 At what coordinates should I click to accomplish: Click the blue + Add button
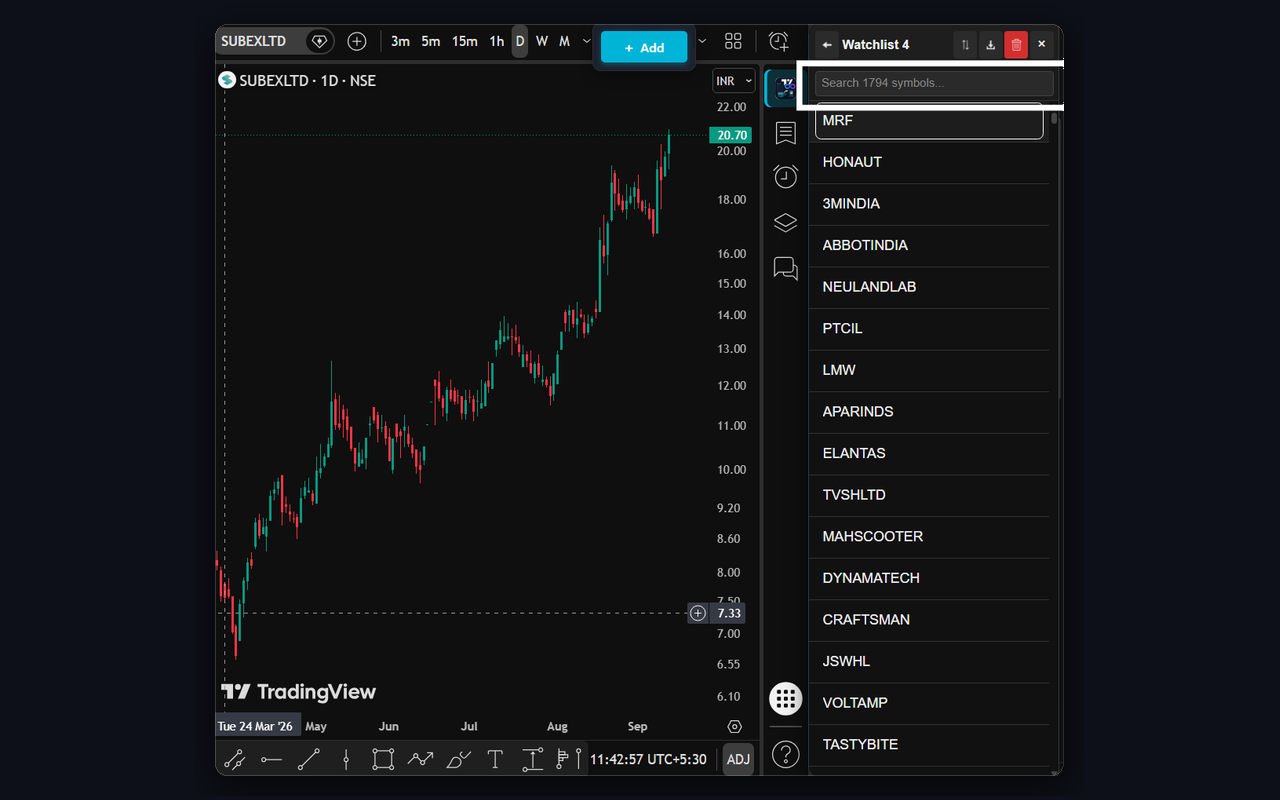tap(644, 47)
